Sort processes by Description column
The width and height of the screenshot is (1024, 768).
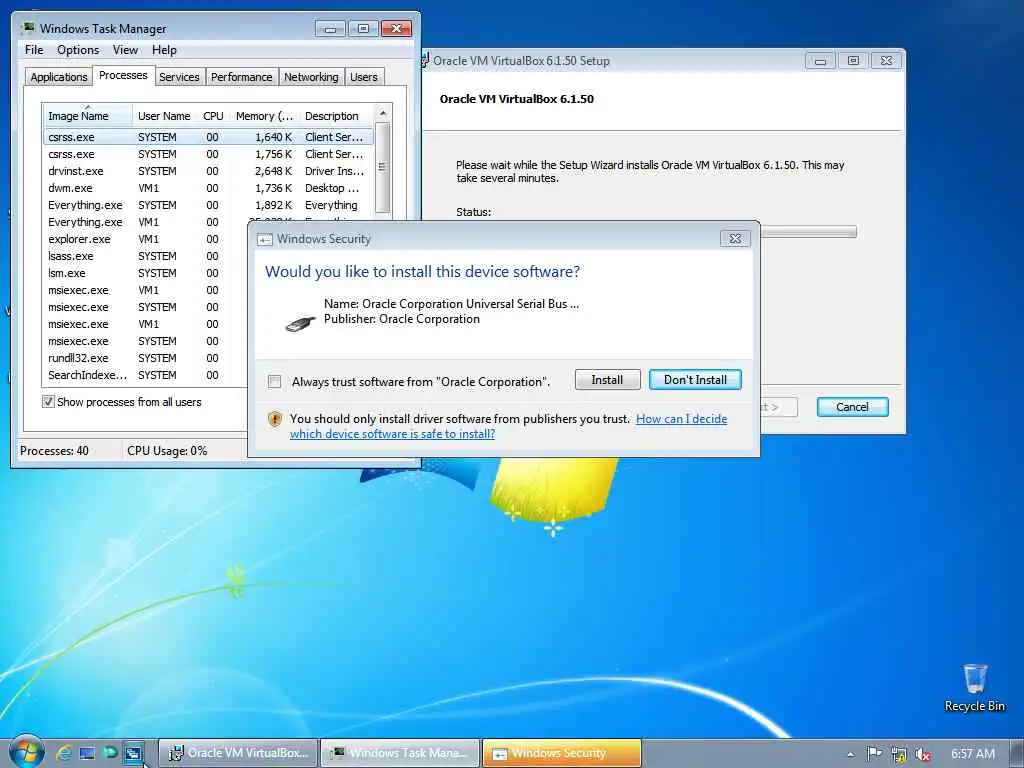coord(336,116)
